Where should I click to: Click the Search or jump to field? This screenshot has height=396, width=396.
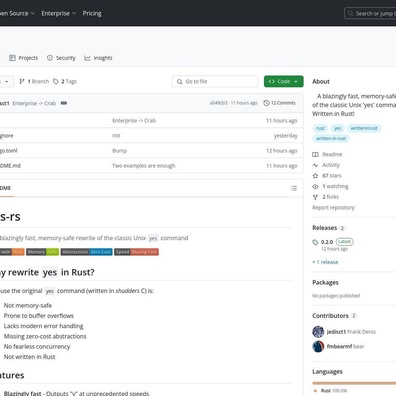[x=370, y=14]
